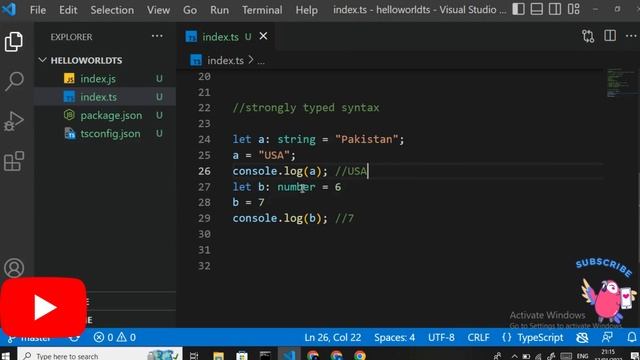Click the //strongly typed syntax comment
Screen dimensions: 640x360
coord(306,108)
